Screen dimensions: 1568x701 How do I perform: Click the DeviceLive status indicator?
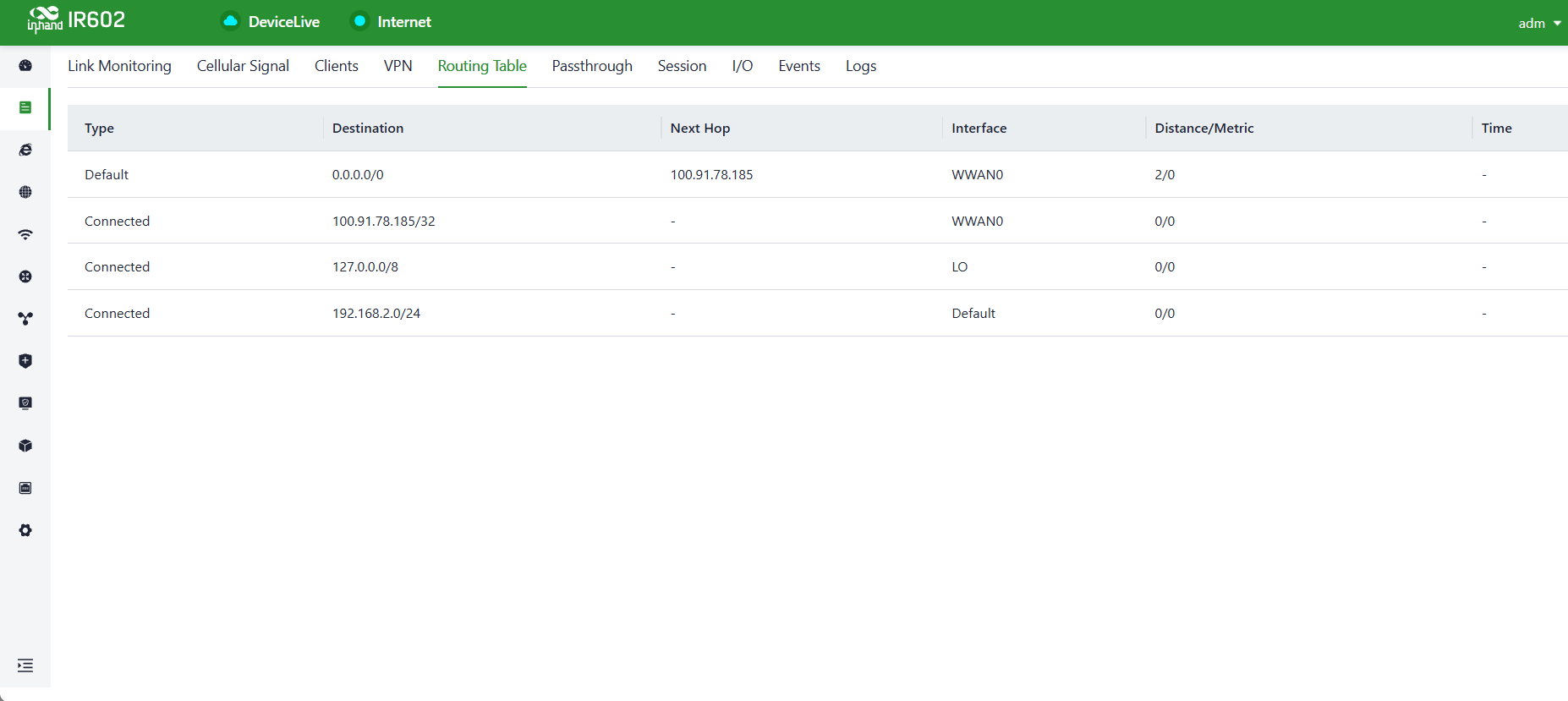click(x=271, y=22)
